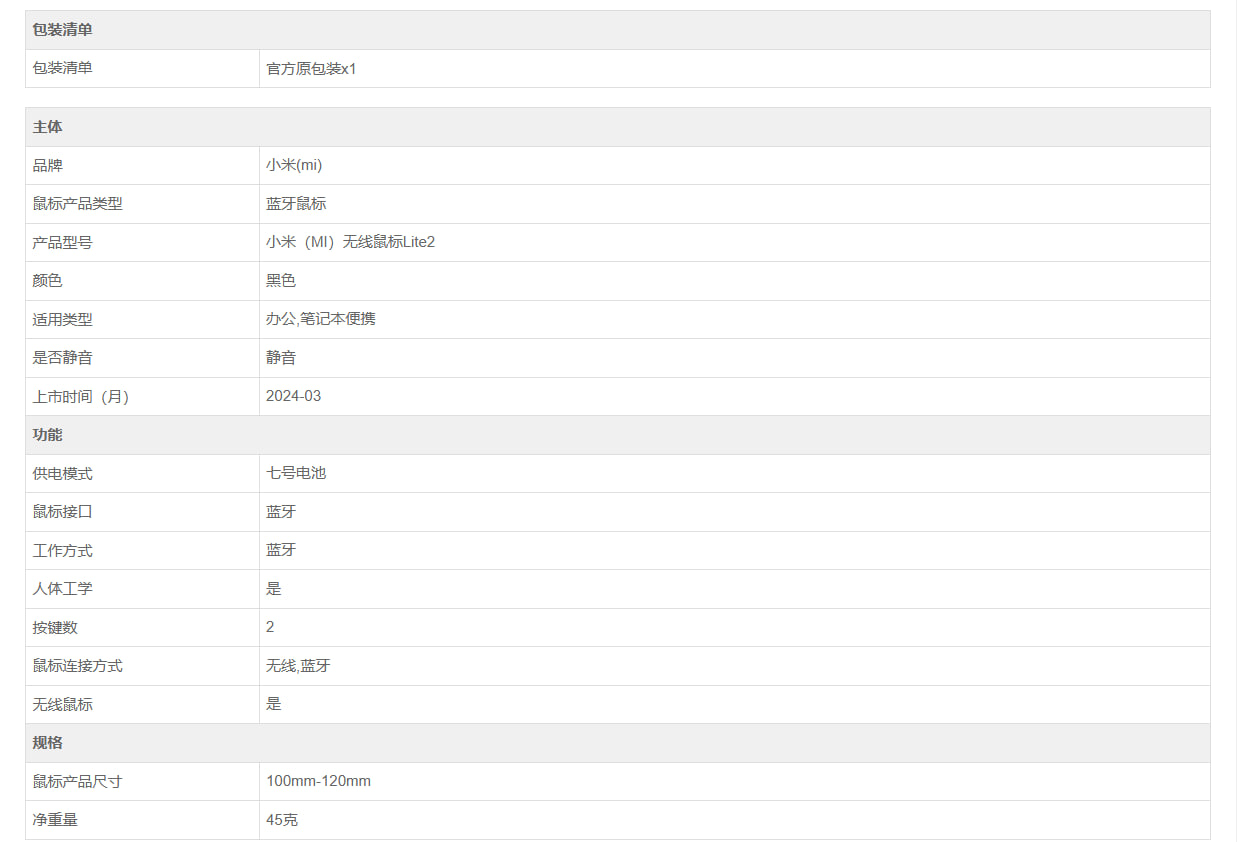
Task: Click the 功能 section header
Action: click(47, 435)
